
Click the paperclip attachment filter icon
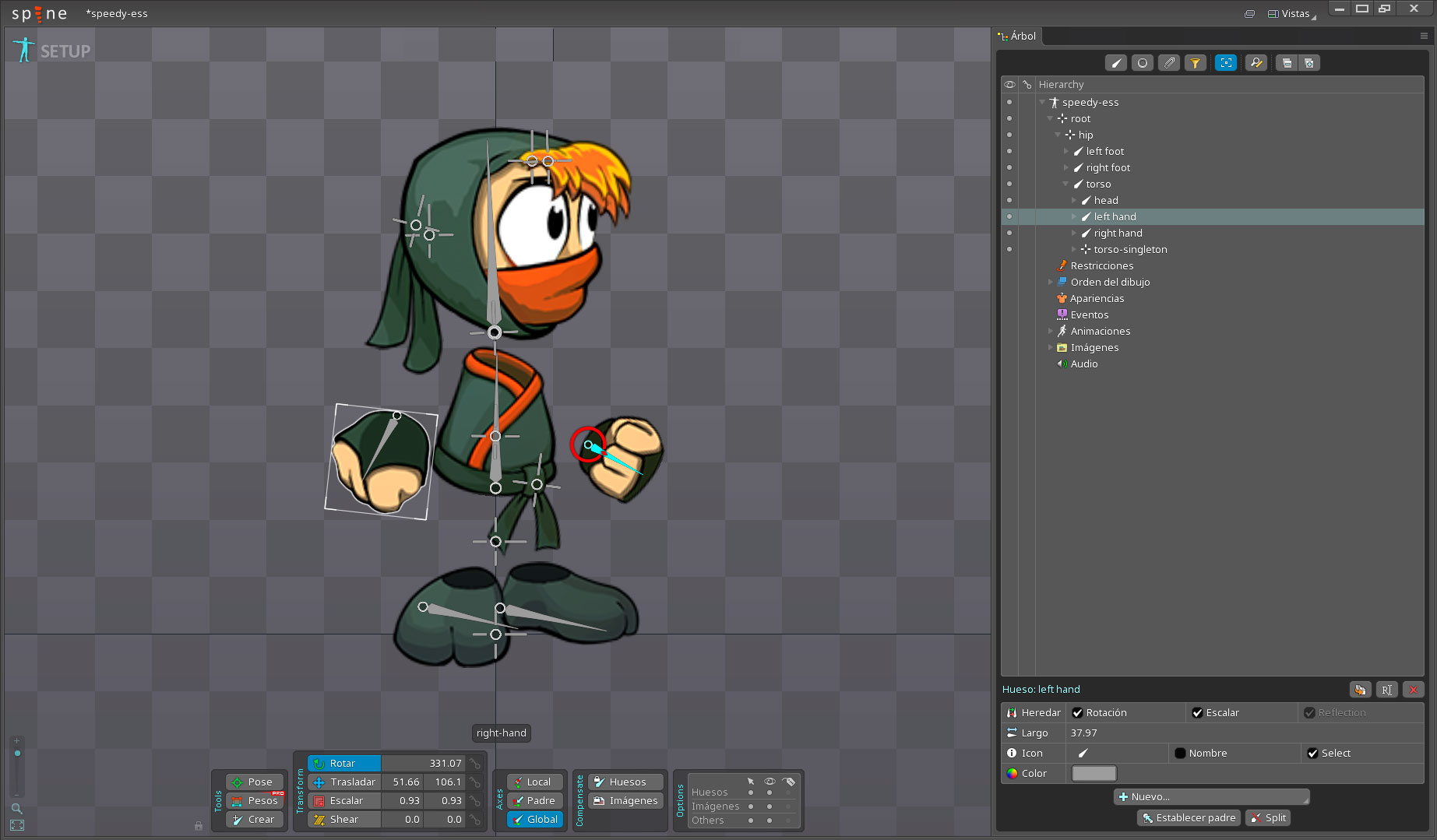(x=1168, y=63)
